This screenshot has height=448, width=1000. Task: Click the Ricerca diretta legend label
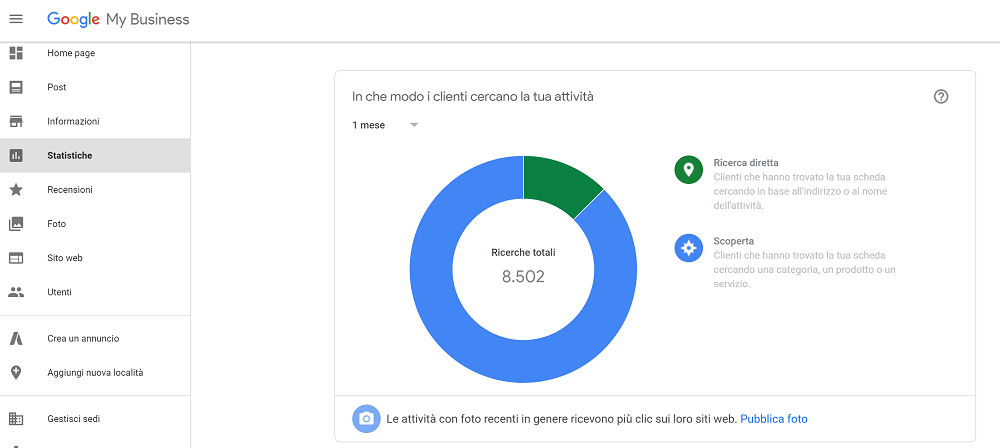click(746, 163)
